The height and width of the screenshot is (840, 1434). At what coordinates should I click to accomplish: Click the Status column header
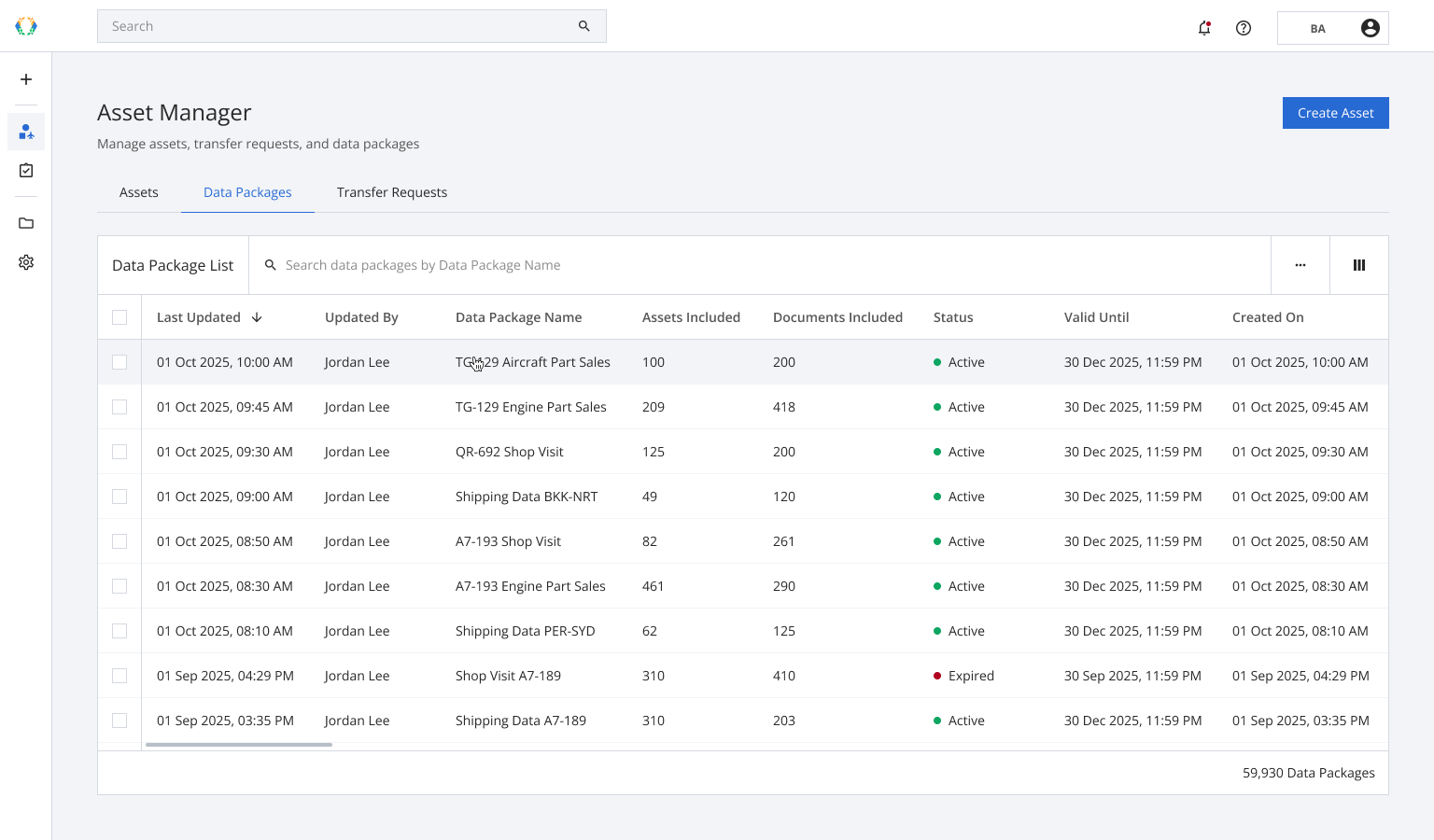tap(953, 317)
